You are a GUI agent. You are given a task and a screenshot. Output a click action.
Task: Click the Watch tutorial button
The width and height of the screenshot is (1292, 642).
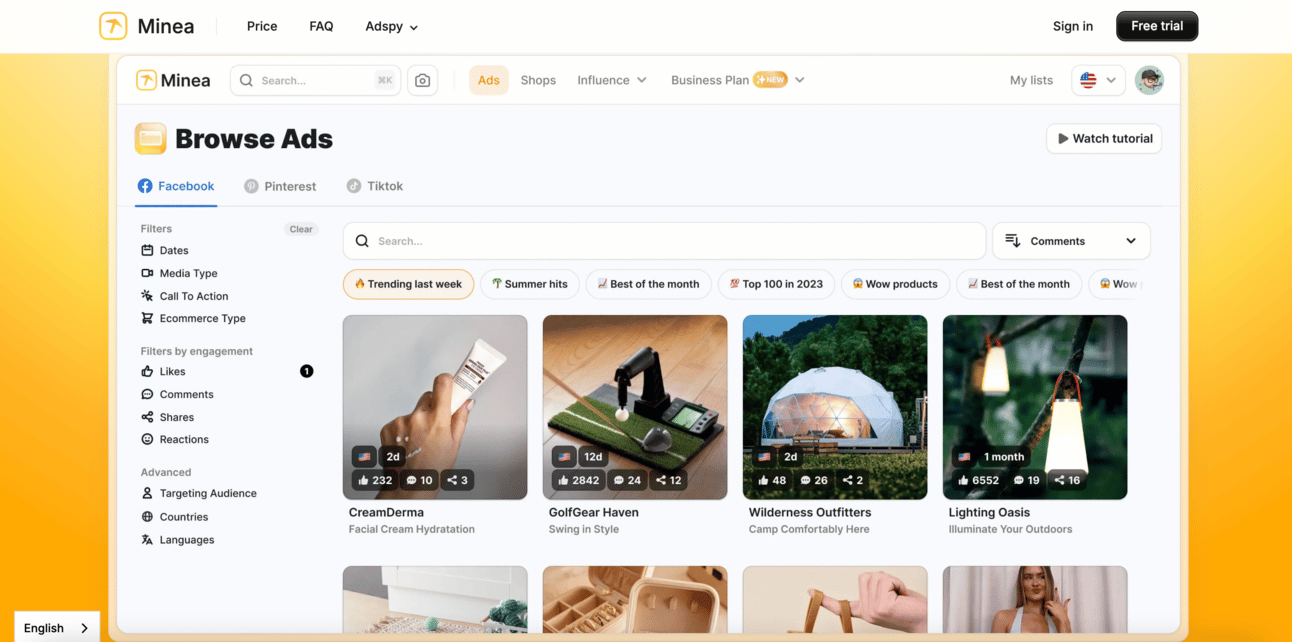pos(1104,139)
